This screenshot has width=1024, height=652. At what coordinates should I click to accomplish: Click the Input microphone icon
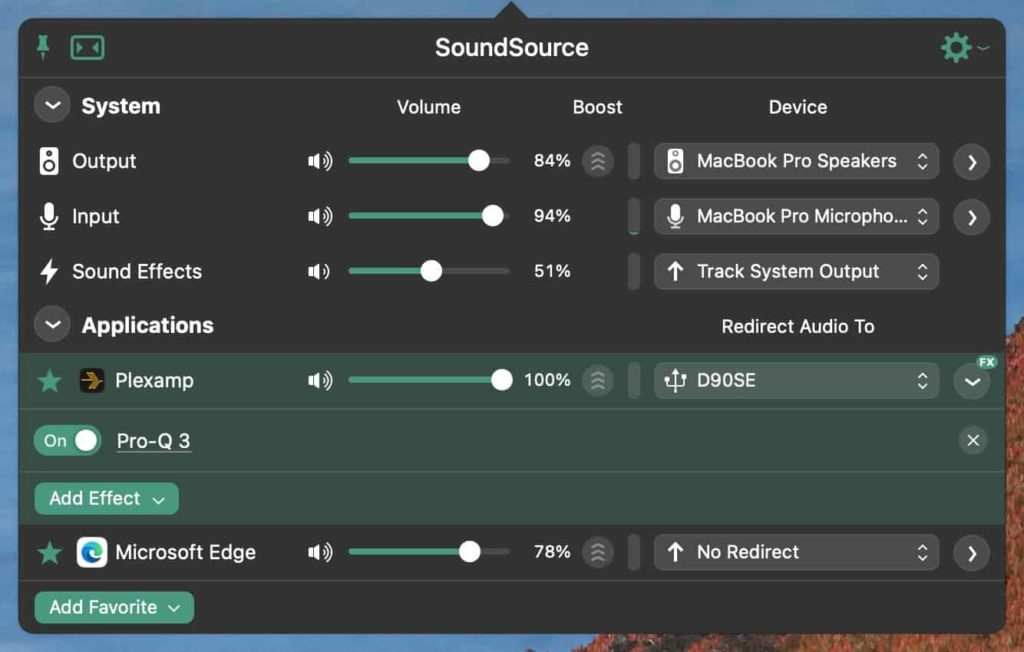click(49, 216)
